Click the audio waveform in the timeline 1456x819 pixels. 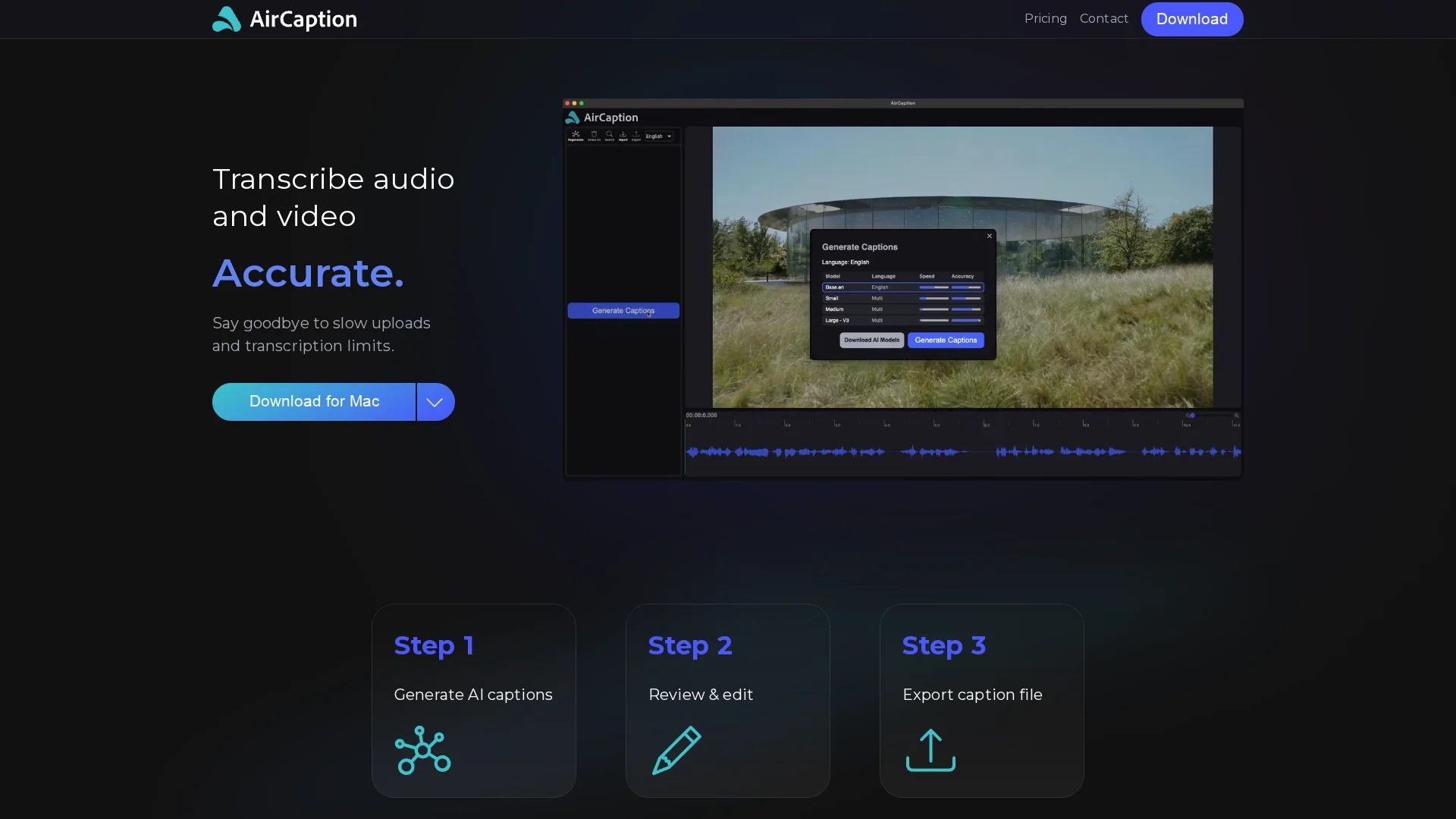pyautogui.click(x=963, y=452)
